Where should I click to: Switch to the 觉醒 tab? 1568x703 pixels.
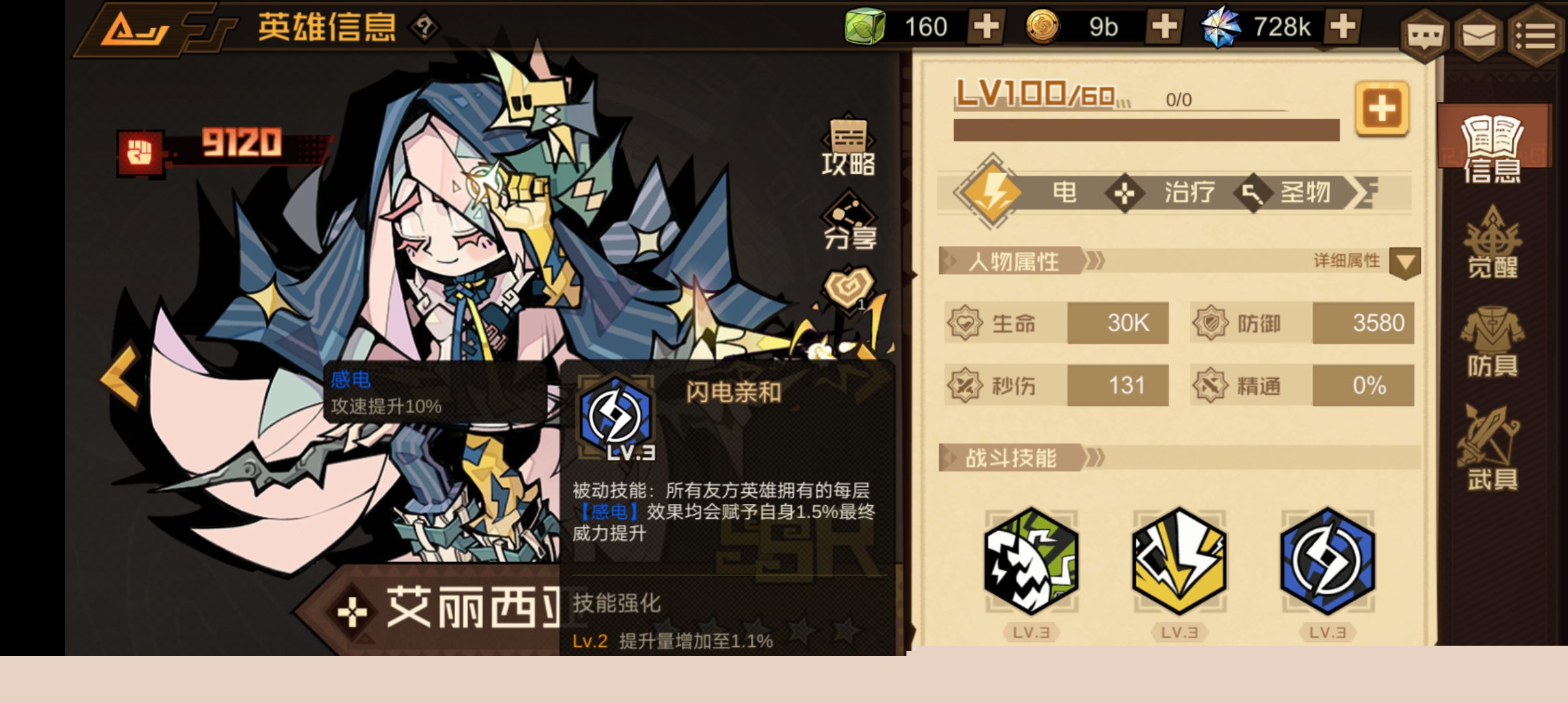point(1492,242)
